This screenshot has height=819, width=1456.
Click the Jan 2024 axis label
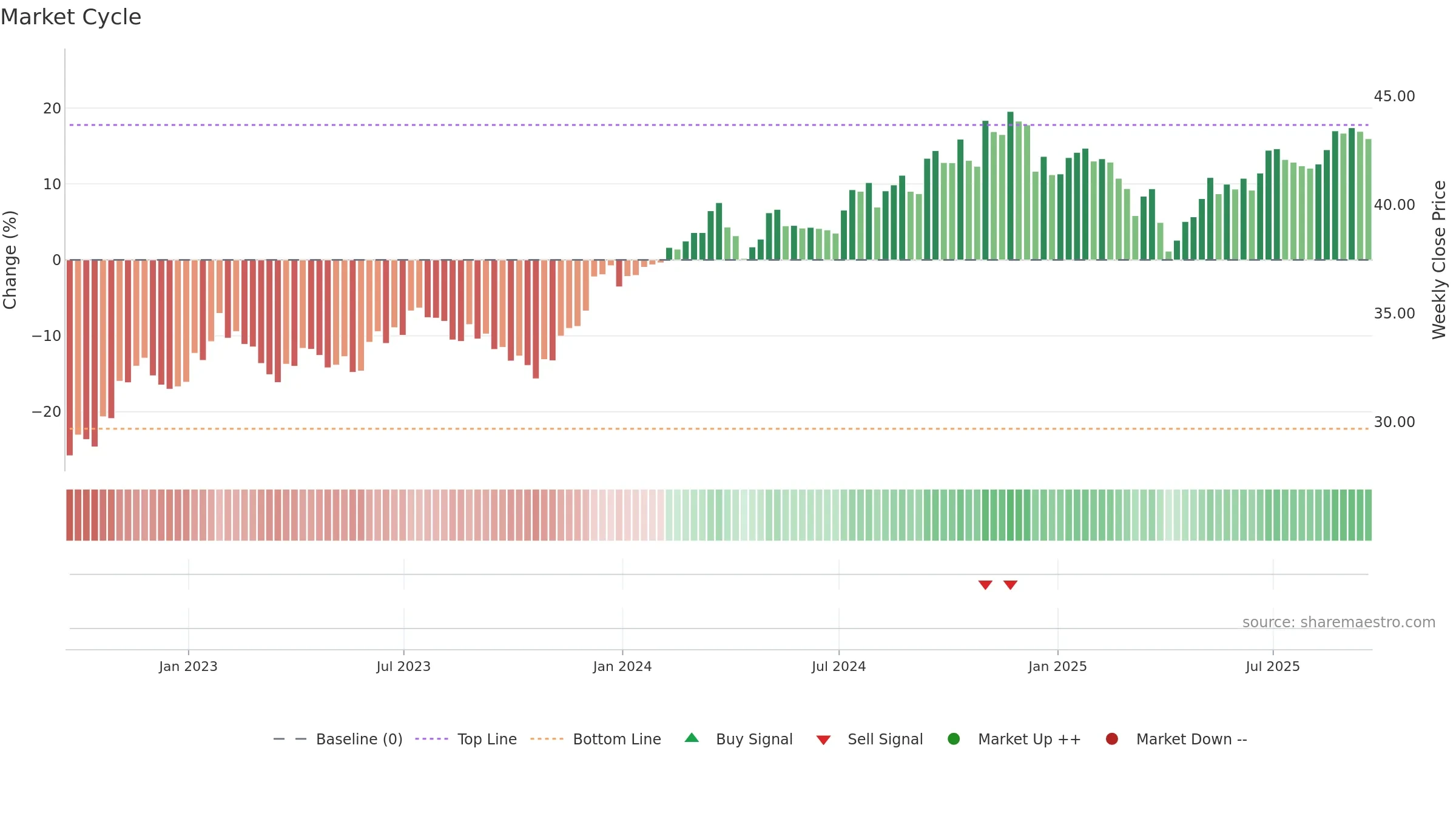click(x=622, y=667)
